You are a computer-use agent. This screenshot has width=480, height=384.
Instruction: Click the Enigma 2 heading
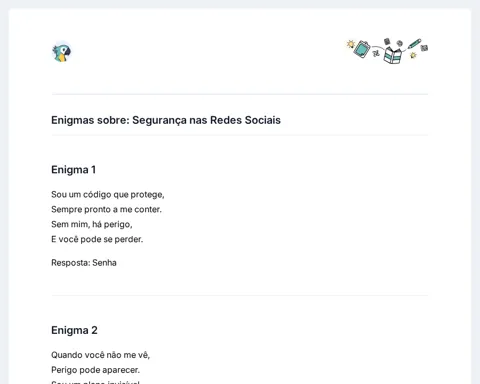(74, 330)
